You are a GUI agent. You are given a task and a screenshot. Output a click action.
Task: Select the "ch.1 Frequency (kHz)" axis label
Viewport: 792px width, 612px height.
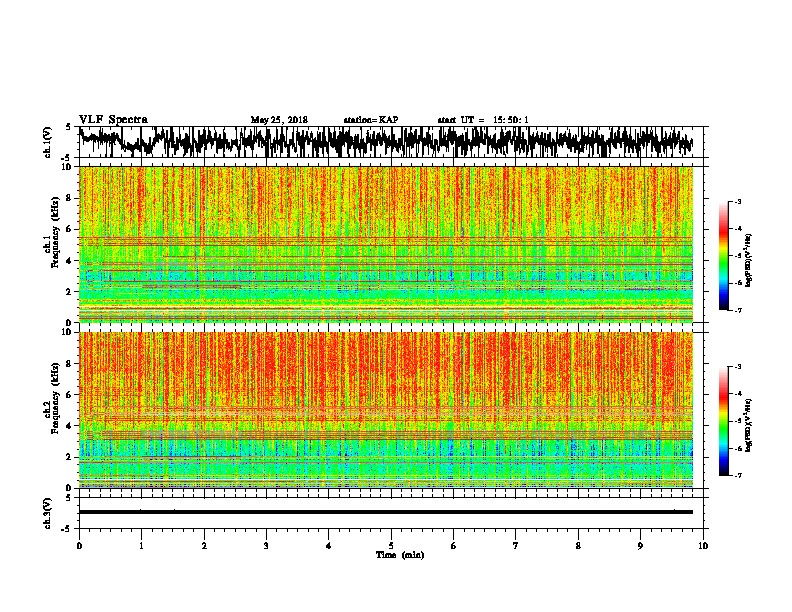(x=52, y=232)
